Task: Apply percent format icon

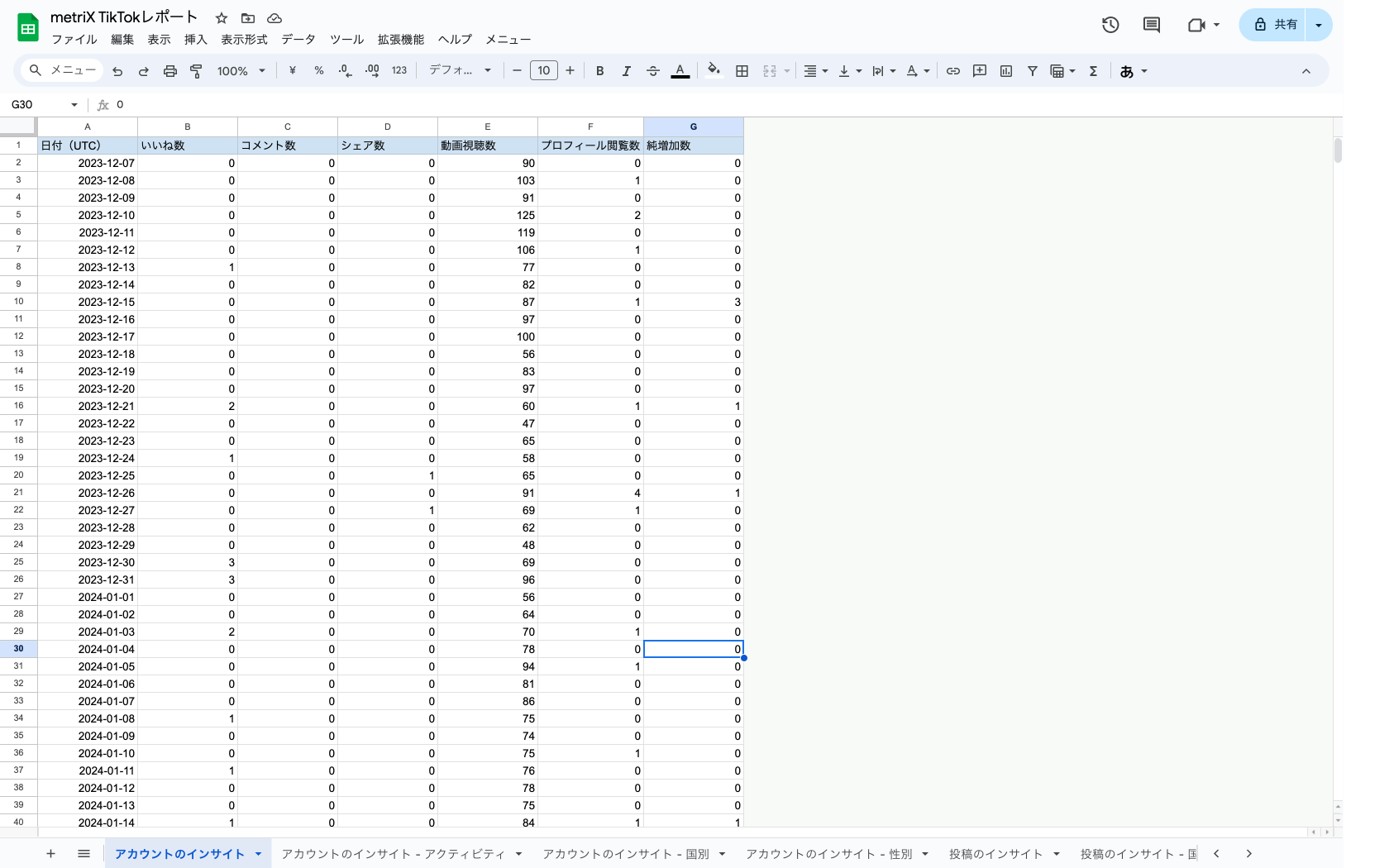Action: click(319, 71)
